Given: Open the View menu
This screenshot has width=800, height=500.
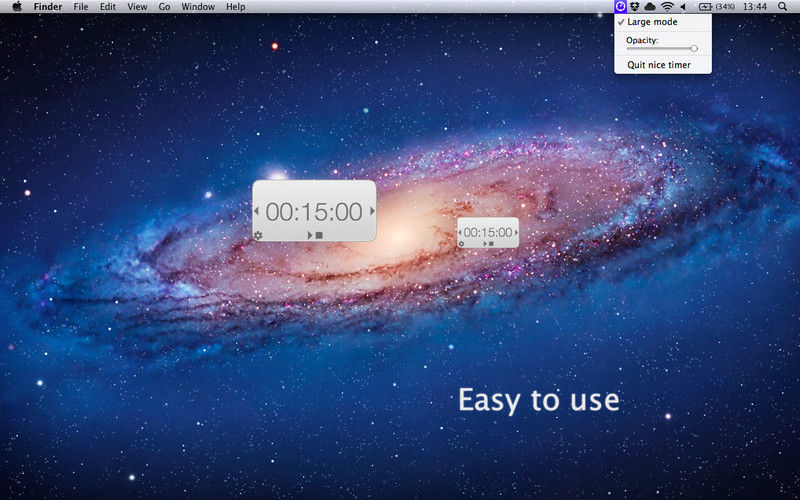Looking at the screenshot, I should coord(137,7).
